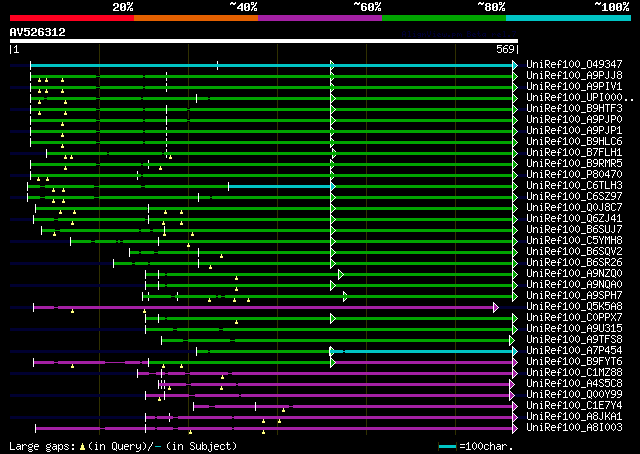The height and width of the screenshot is (454, 640).
Task: Select the UniRef100_C6SZ97 label
Action: click(x=574, y=197)
